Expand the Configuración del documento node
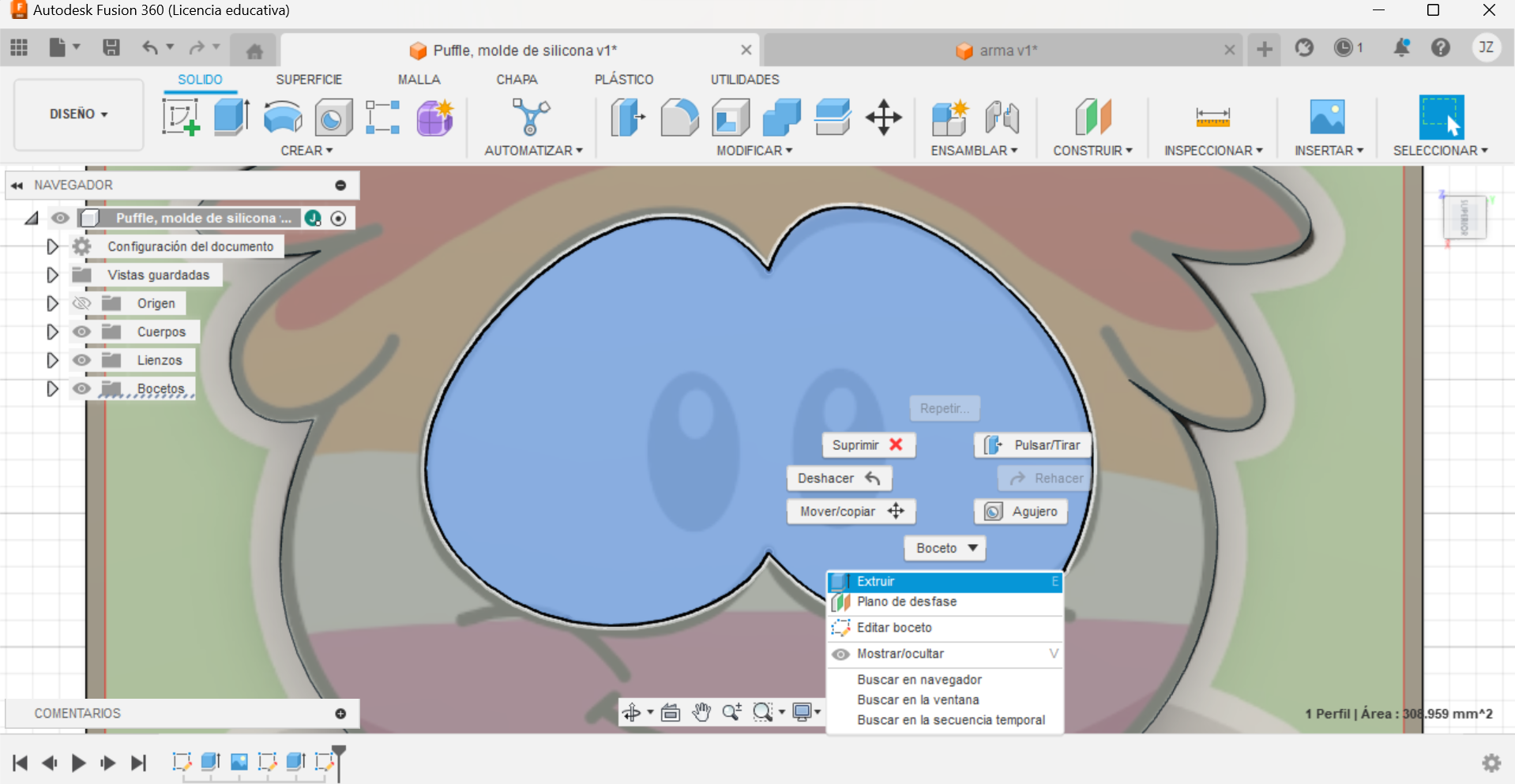The height and width of the screenshot is (784, 1515). click(52, 247)
